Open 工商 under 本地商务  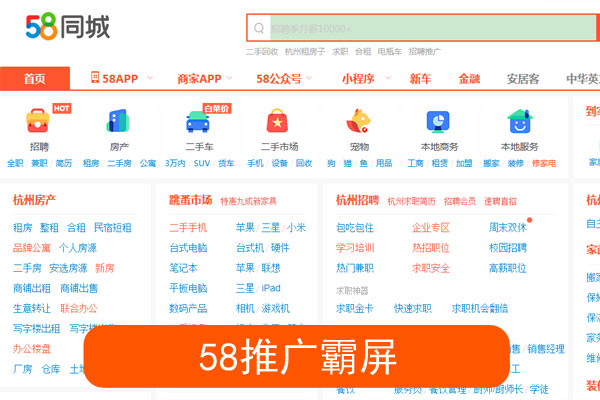(415, 163)
